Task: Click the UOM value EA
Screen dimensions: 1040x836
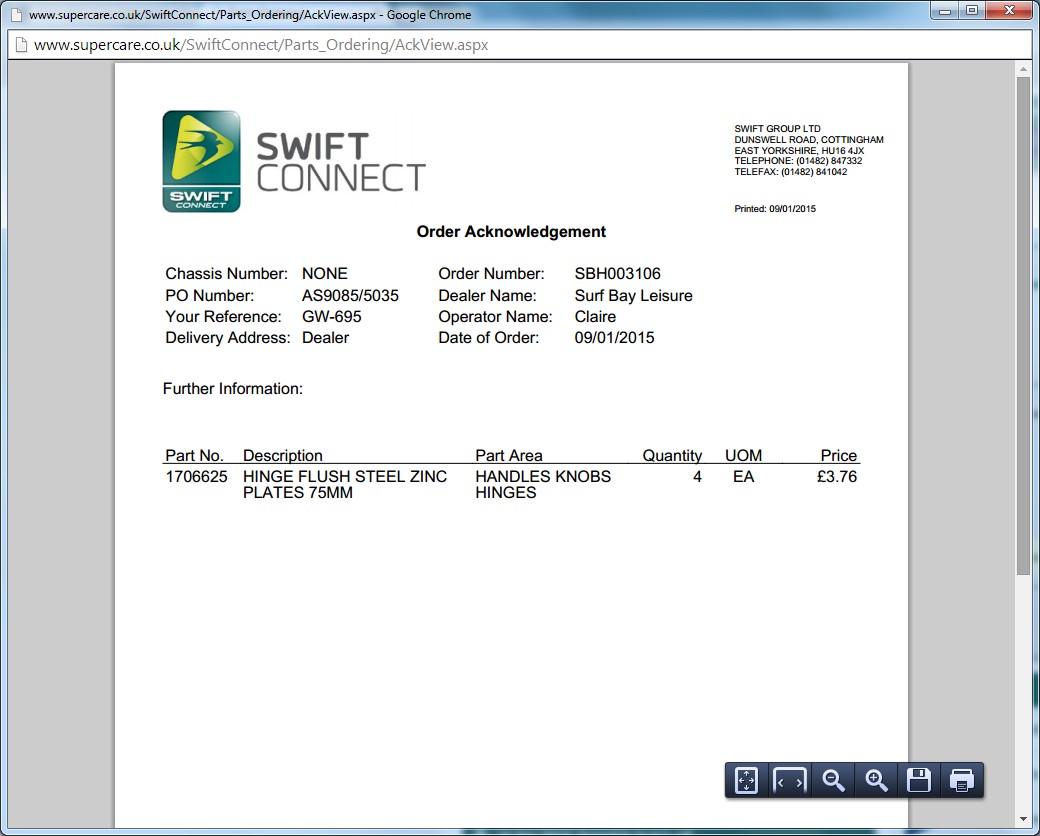Action: (744, 476)
